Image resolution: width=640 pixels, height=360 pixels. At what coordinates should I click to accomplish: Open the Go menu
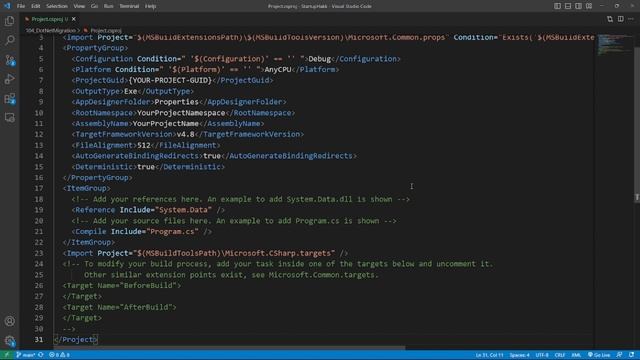pos(94,6)
